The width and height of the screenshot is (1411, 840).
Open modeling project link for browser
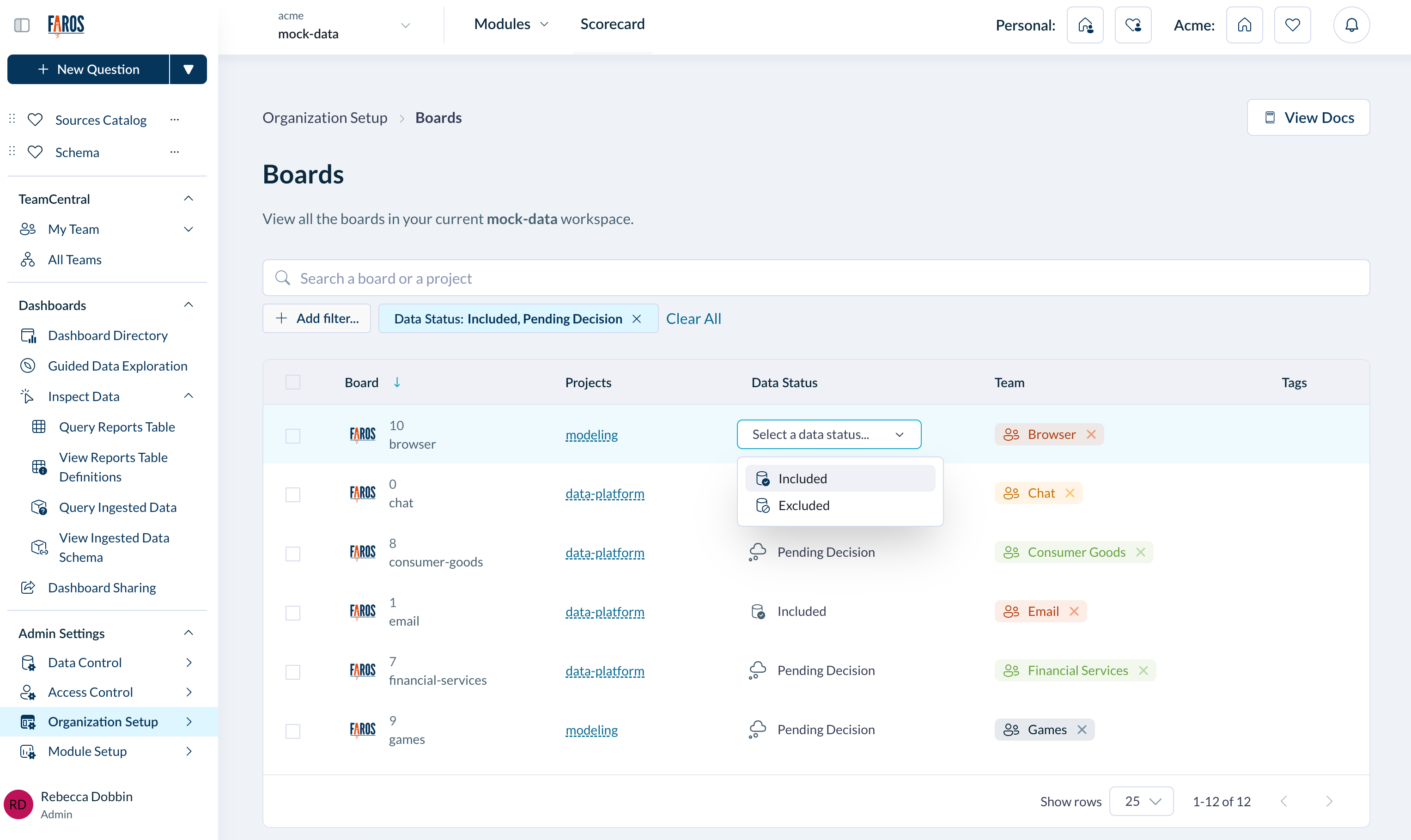(x=591, y=435)
